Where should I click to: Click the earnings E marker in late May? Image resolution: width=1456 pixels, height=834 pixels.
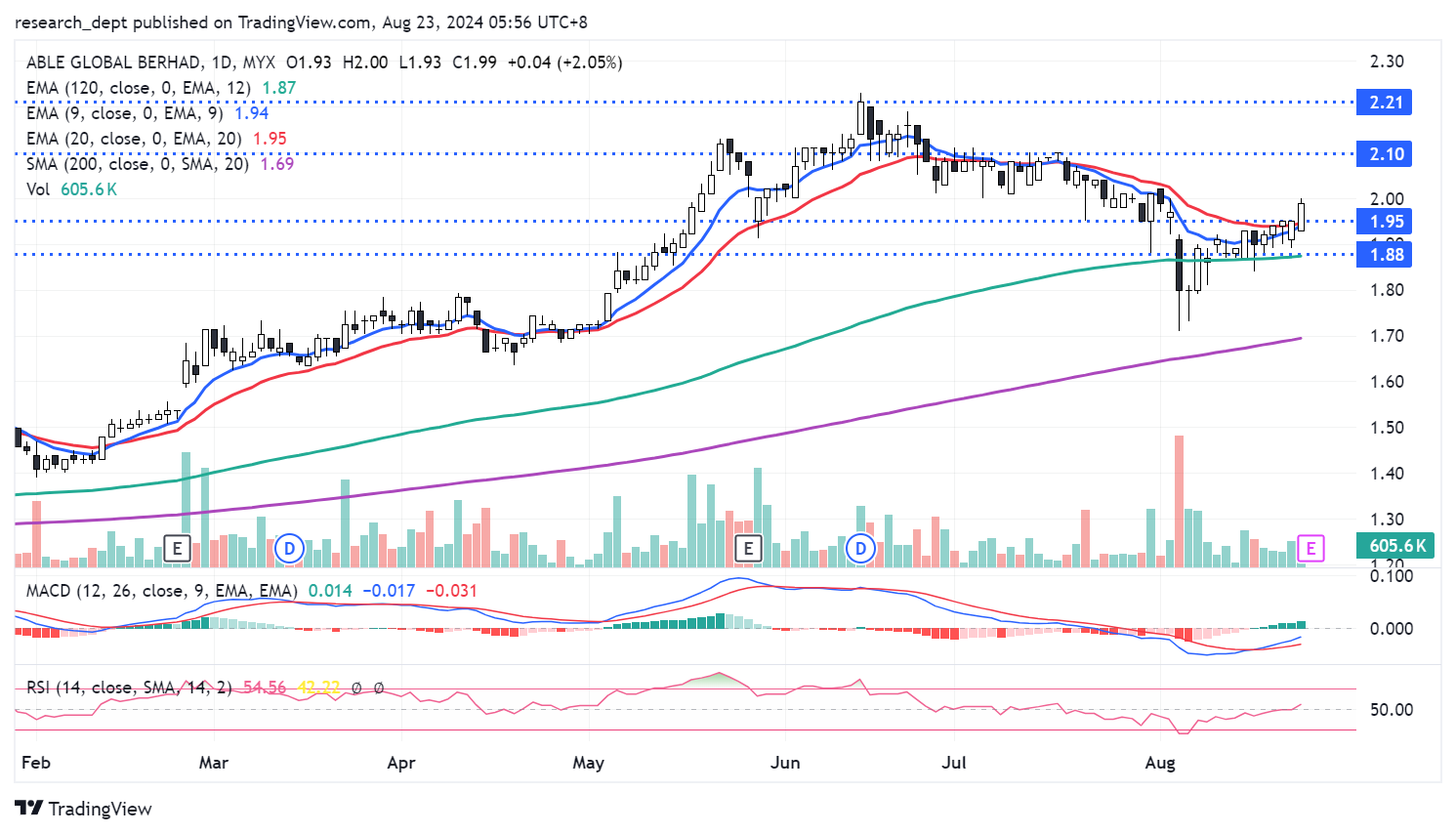point(748,548)
